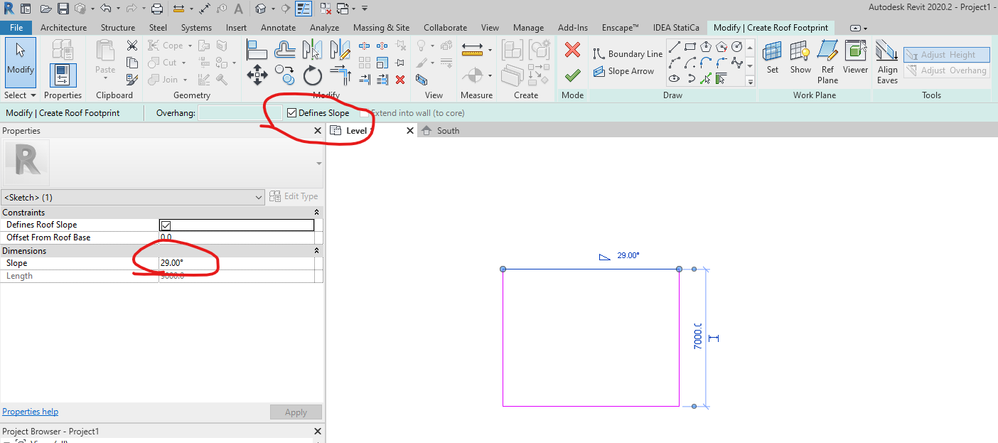The image size is (998, 443).
Task: Finish edit mode with green checkmark
Action: tap(572, 75)
